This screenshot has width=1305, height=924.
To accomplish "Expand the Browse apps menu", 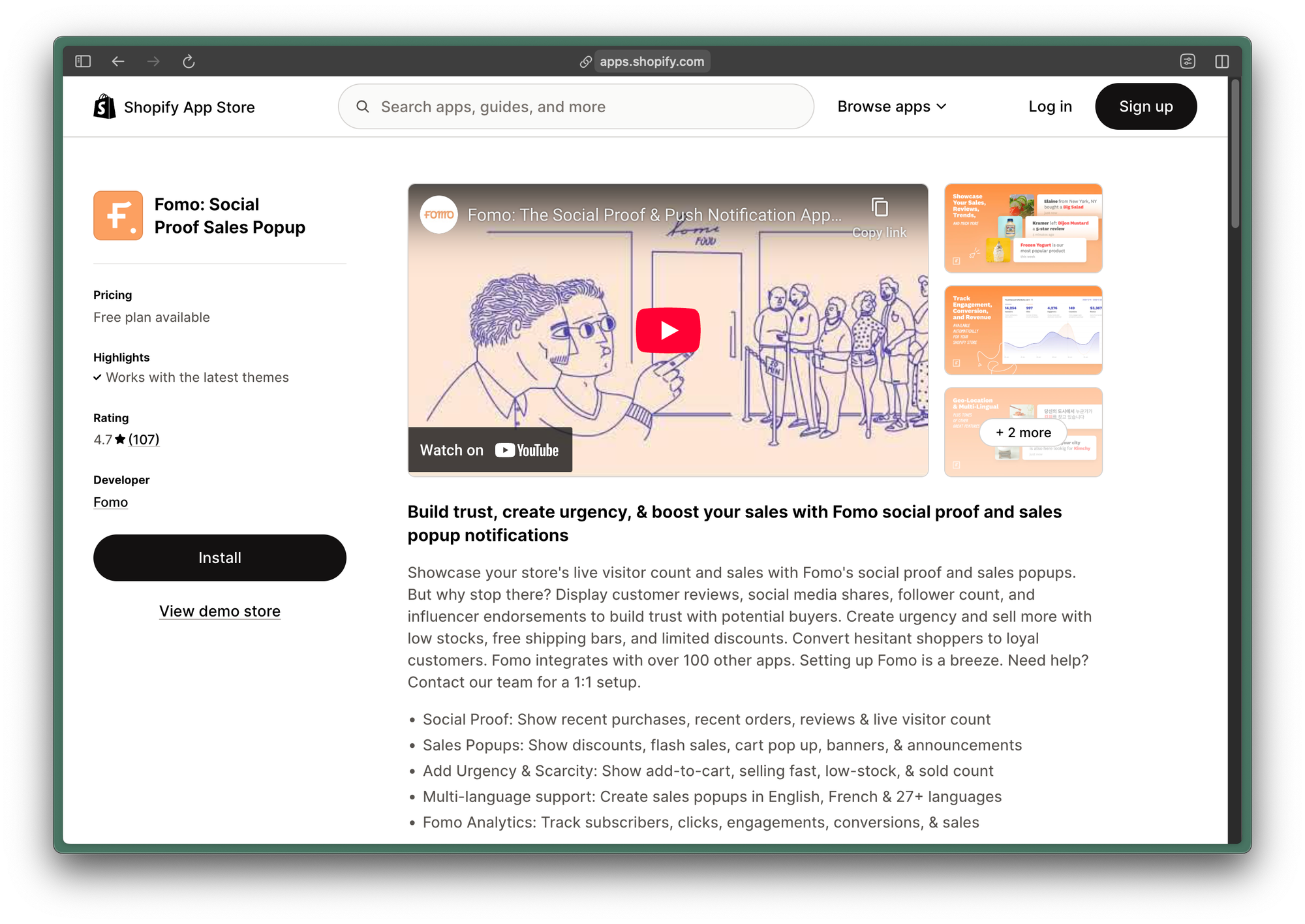I will (891, 106).
